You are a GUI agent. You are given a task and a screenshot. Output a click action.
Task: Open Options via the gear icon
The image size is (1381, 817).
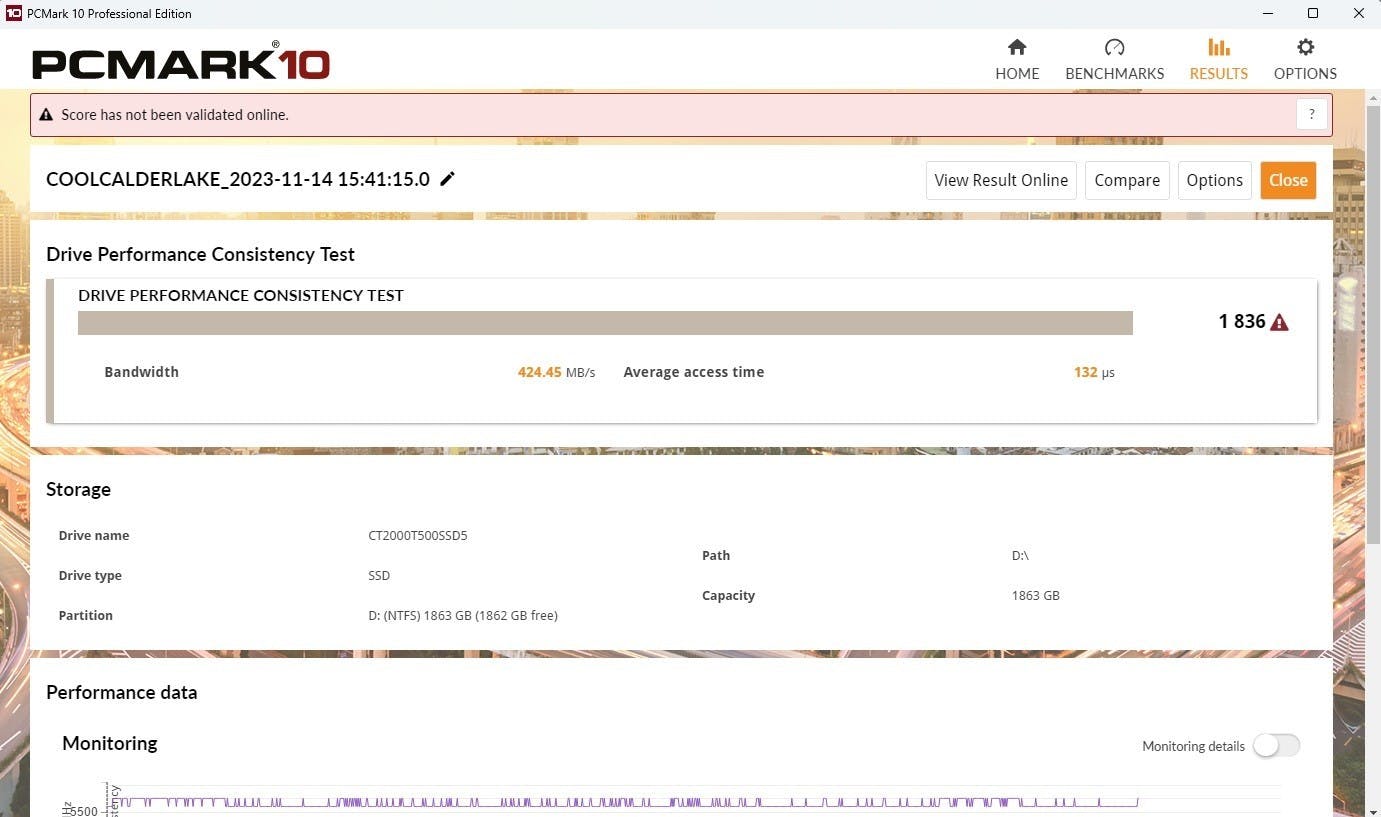(1305, 47)
